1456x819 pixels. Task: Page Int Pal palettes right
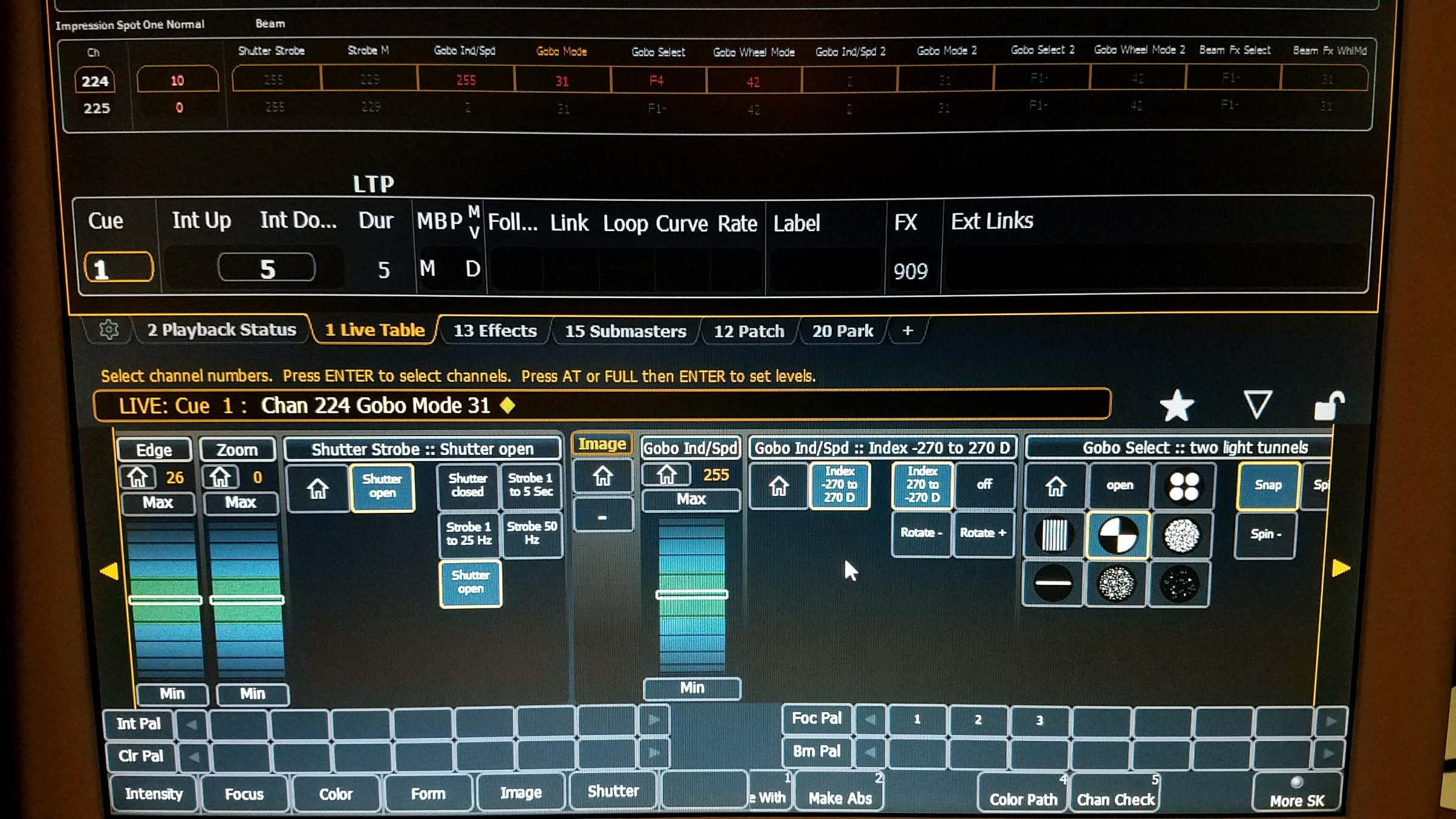pos(654,720)
